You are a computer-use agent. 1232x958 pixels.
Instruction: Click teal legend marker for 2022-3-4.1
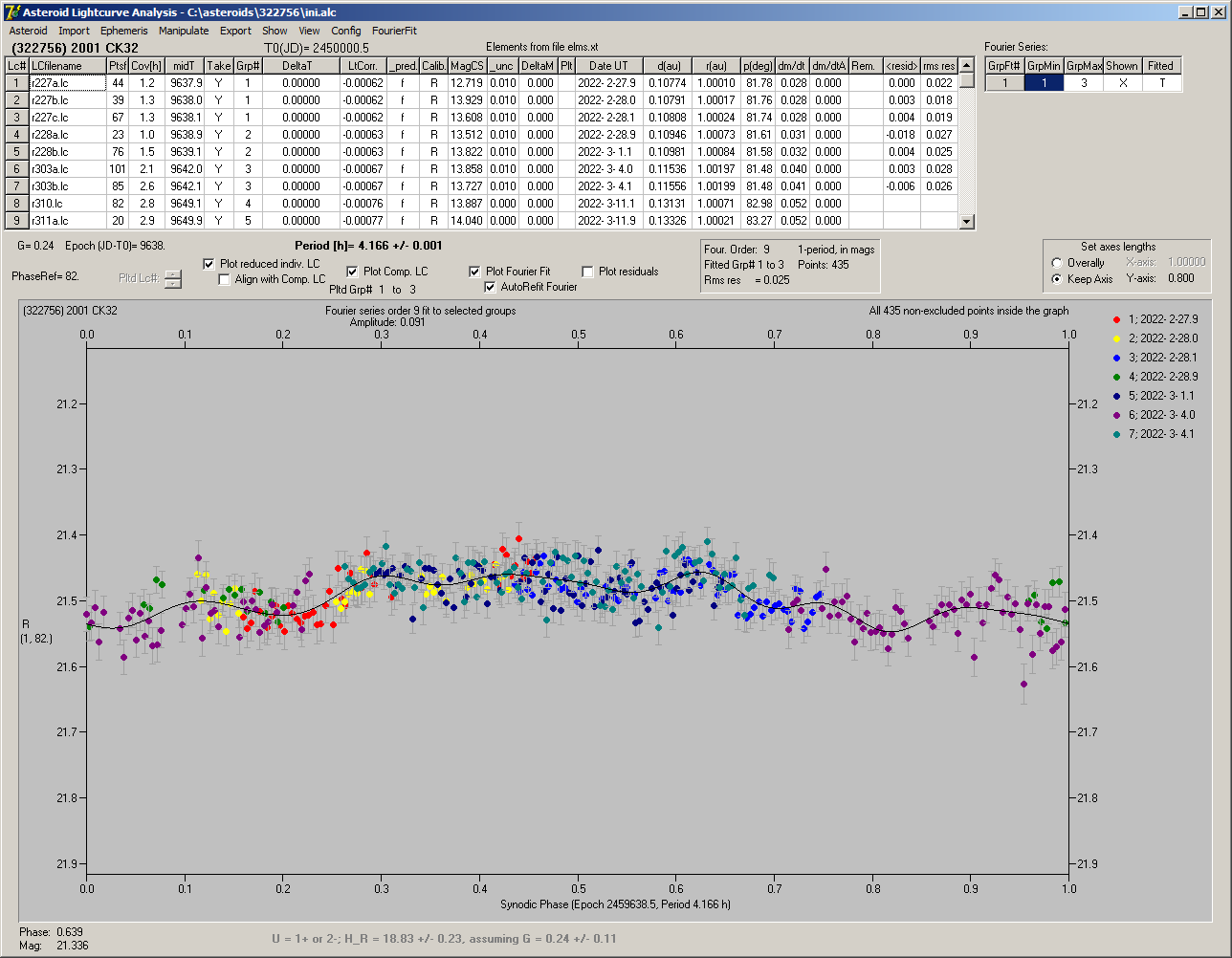tap(1117, 434)
